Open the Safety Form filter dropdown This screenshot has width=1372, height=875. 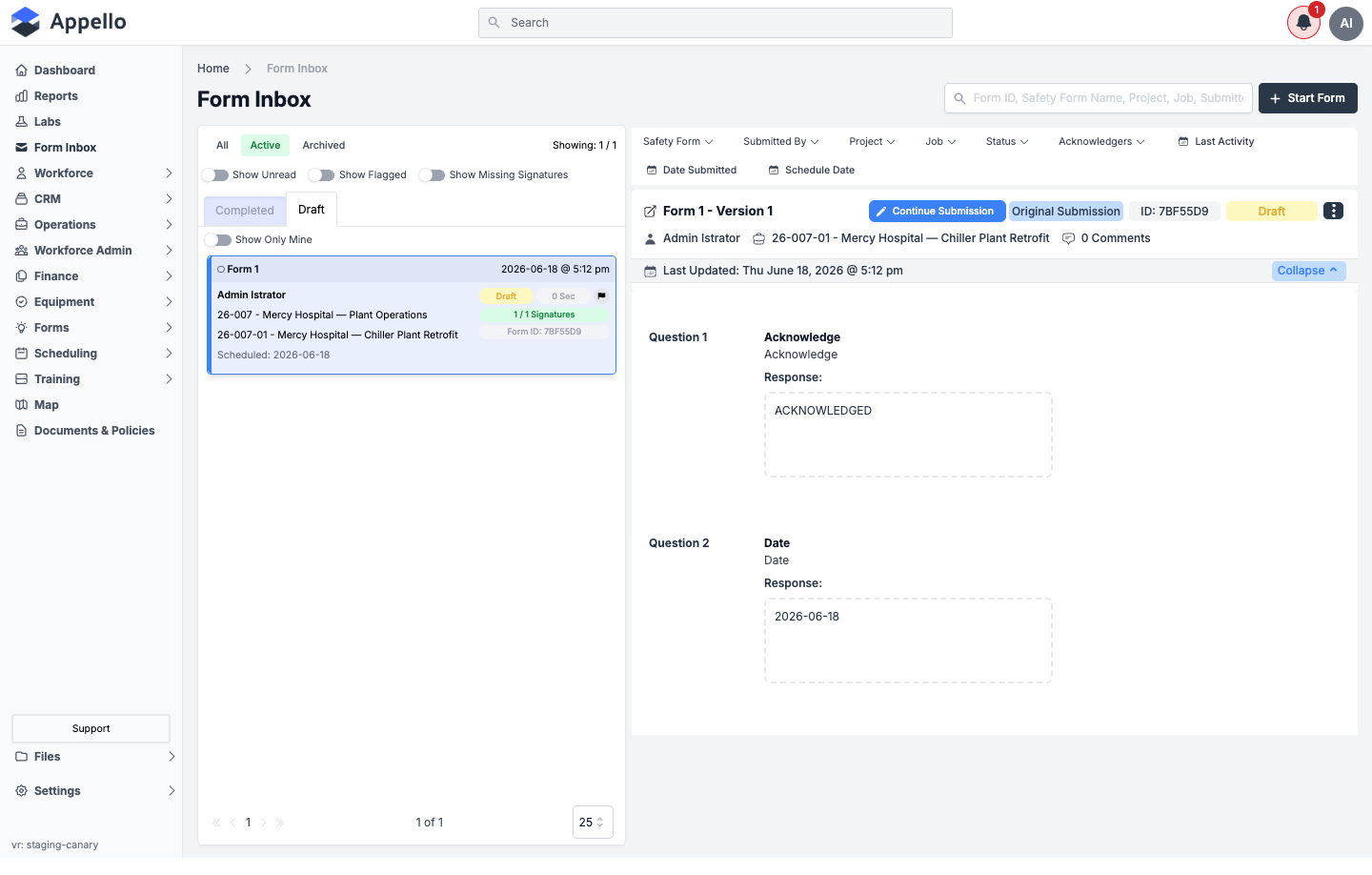tap(677, 142)
